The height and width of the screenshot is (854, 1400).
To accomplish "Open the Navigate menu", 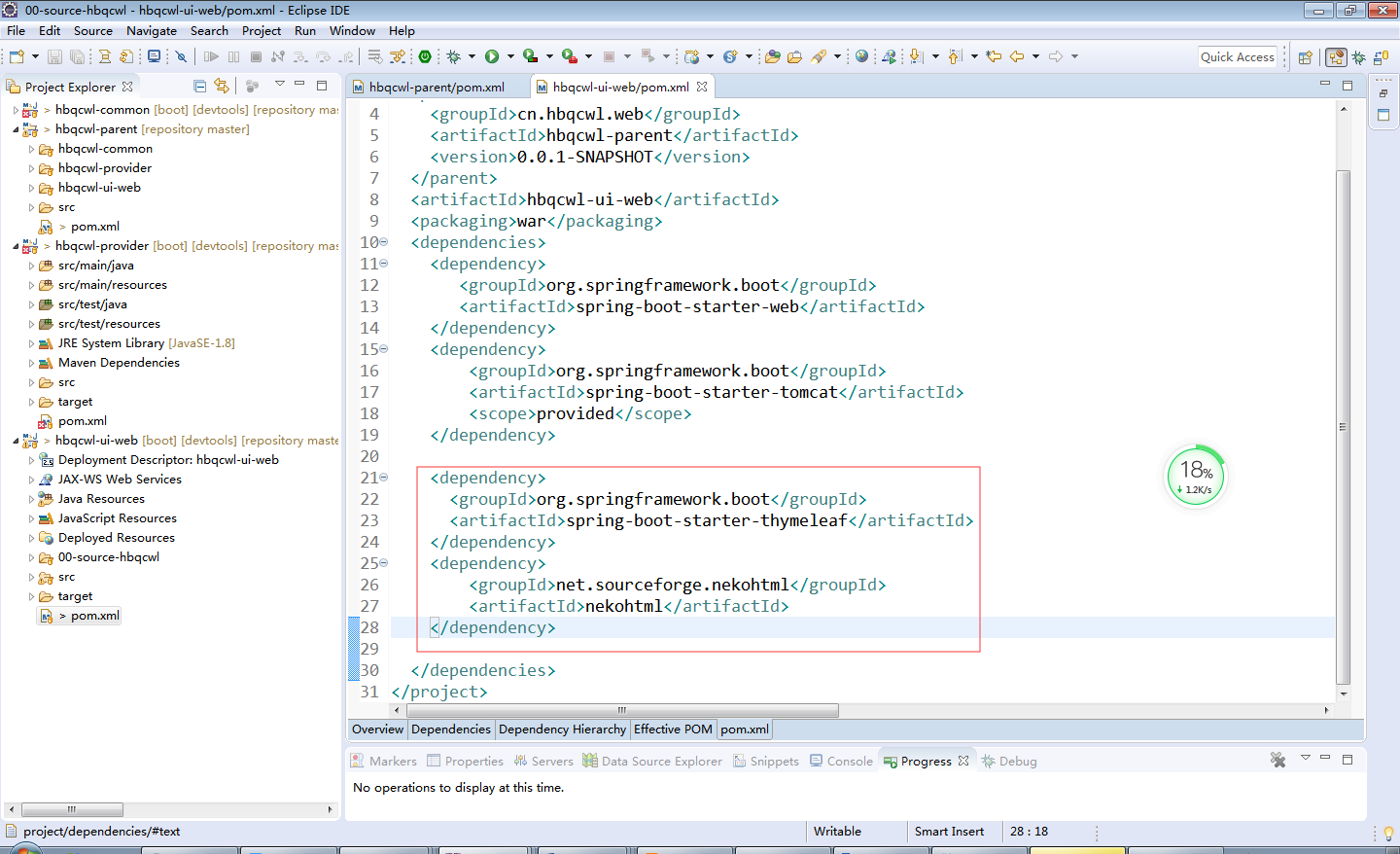I will coord(152,30).
